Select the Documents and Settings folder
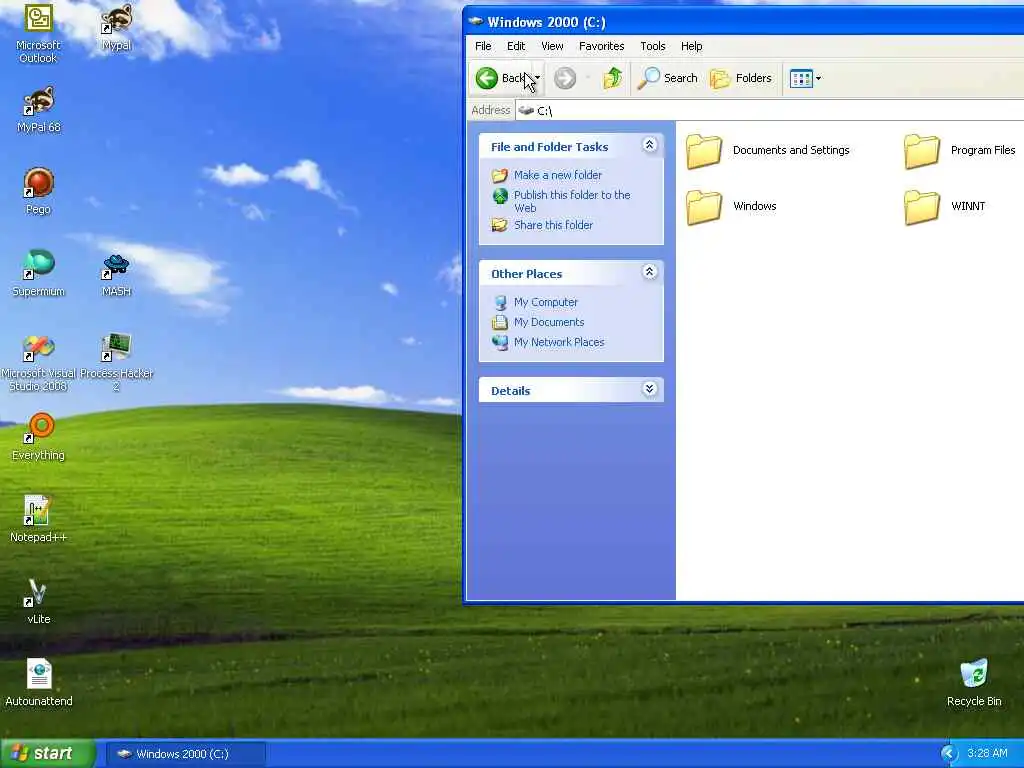 [768, 150]
